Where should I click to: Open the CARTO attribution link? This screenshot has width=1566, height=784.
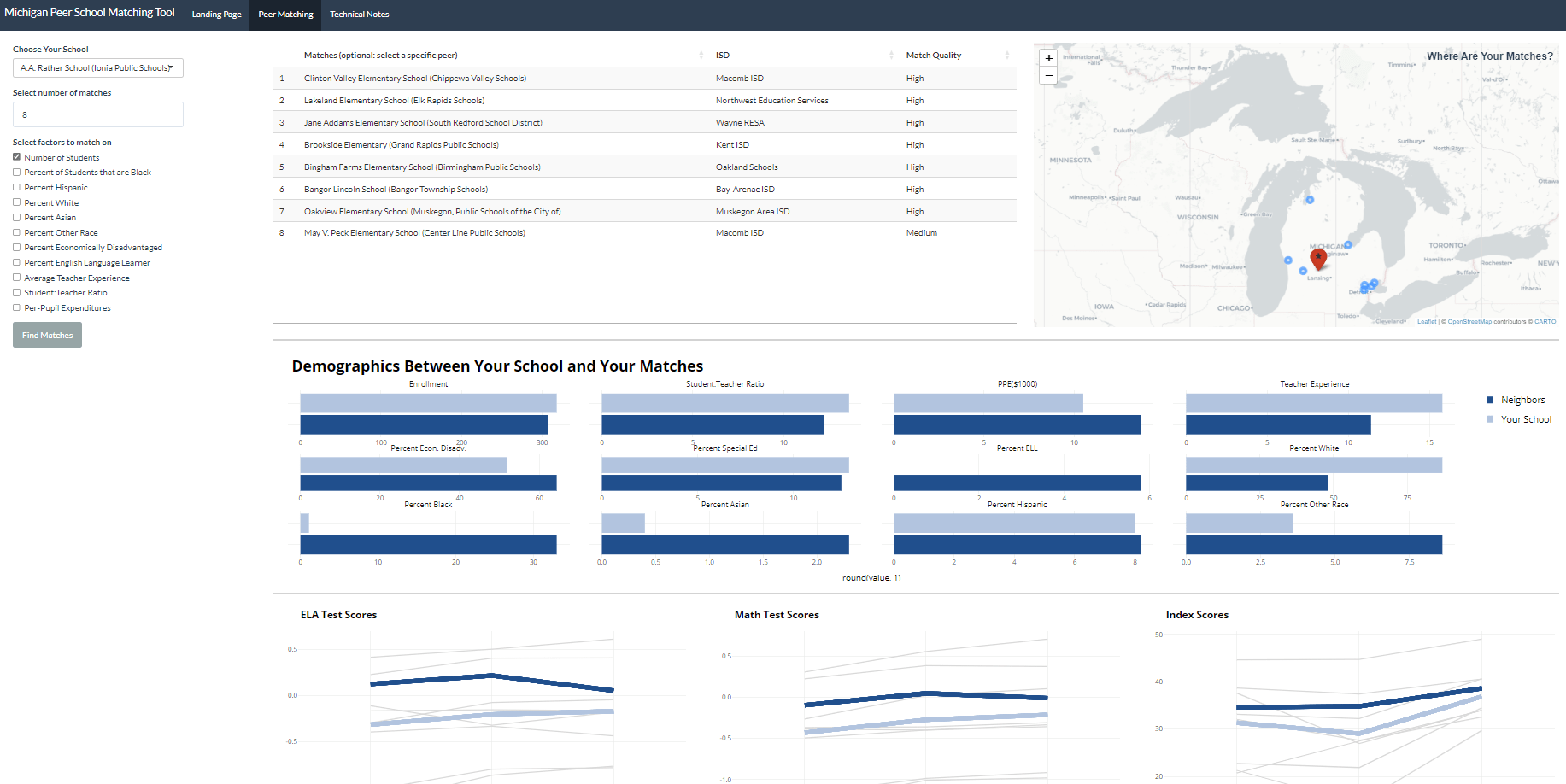1545,321
